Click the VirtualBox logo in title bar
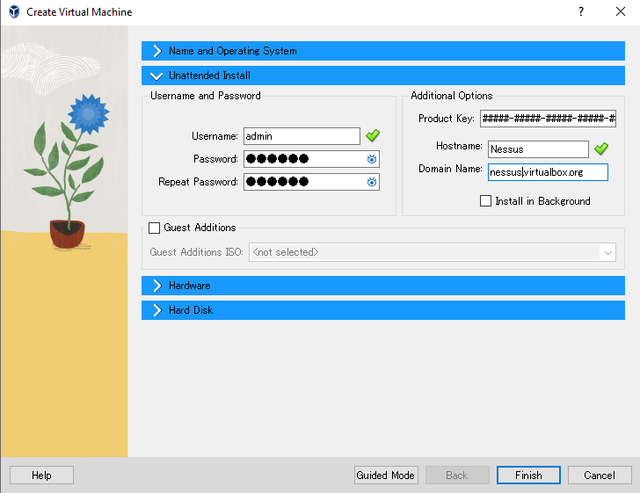 [x=14, y=12]
